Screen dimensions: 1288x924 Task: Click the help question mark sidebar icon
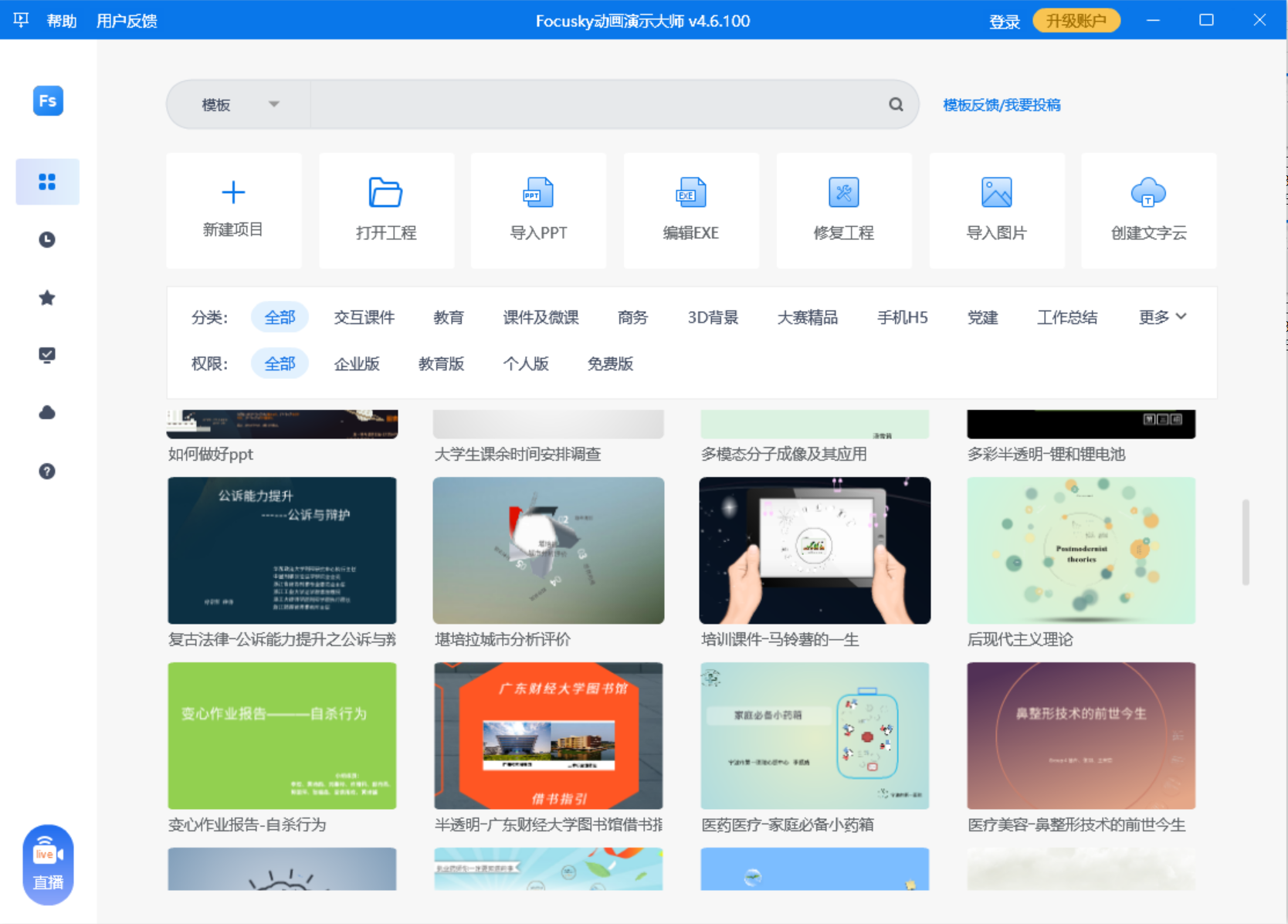coord(47,471)
